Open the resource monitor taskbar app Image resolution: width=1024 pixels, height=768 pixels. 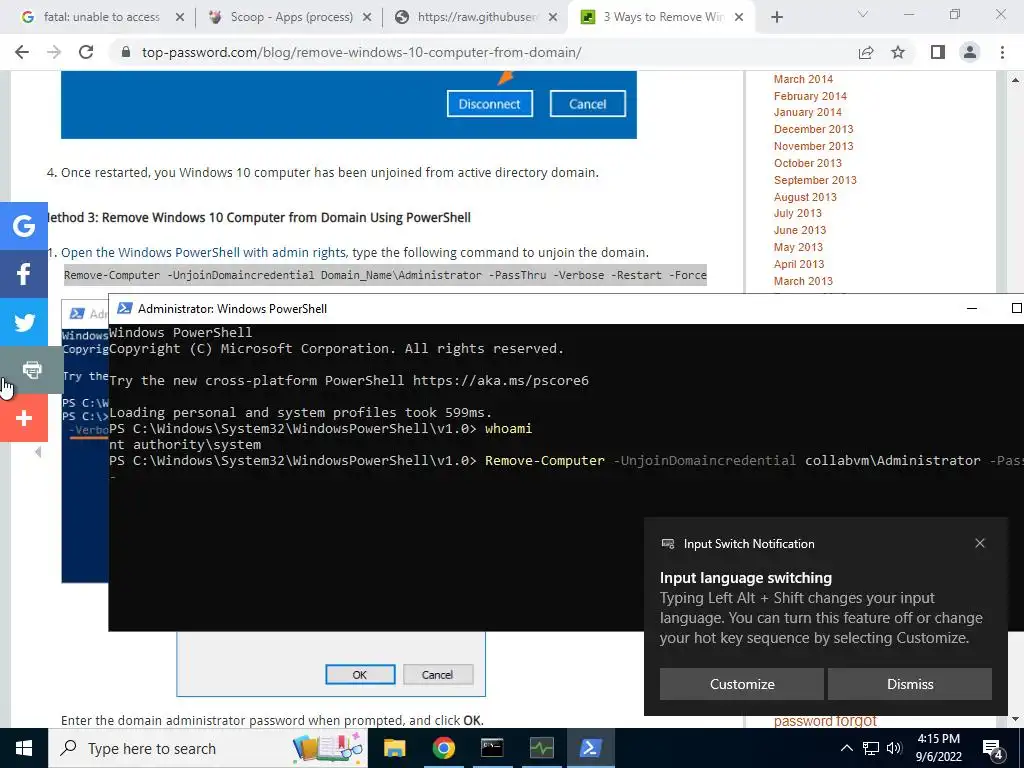pos(541,748)
